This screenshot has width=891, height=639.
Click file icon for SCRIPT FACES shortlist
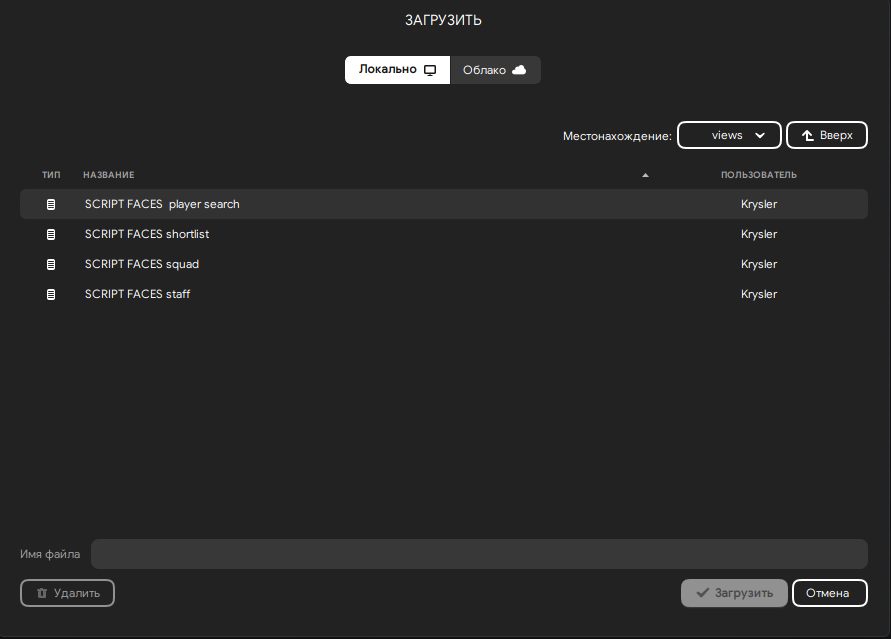51,234
